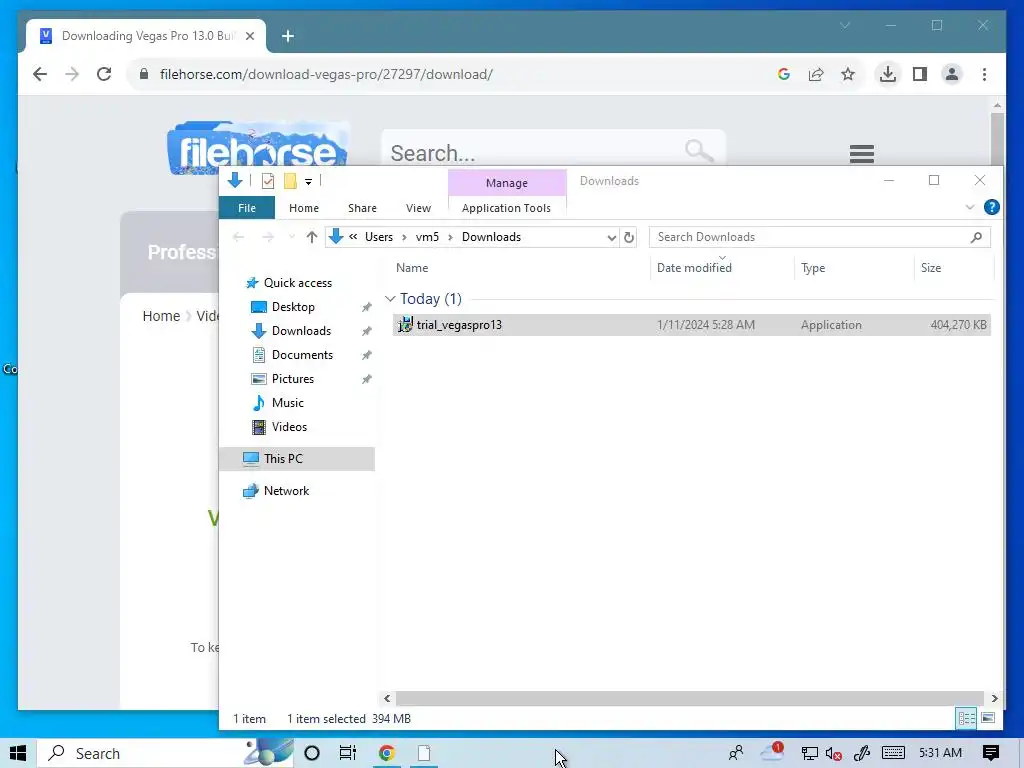Viewport: 1024px width, 768px height.
Task: Sort files by the Size column
Action: coord(931,268)
